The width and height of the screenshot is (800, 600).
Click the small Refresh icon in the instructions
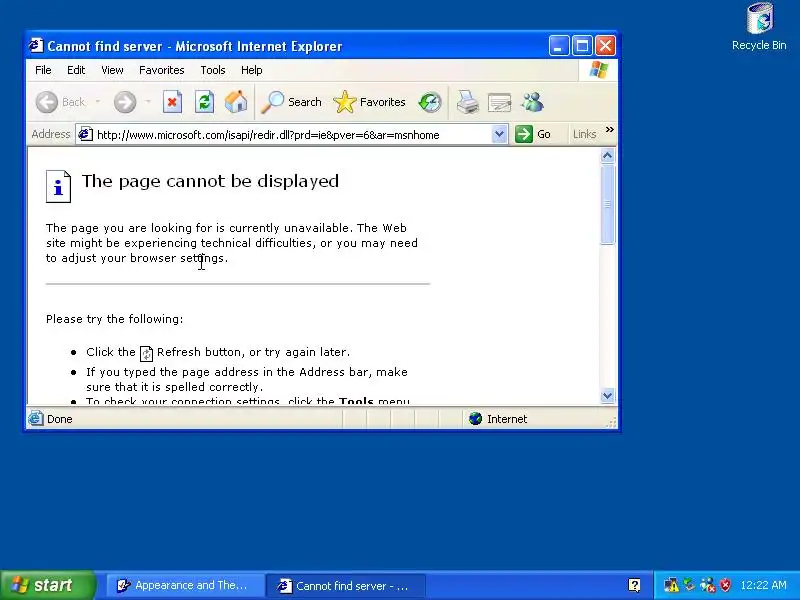pos(146,353)
